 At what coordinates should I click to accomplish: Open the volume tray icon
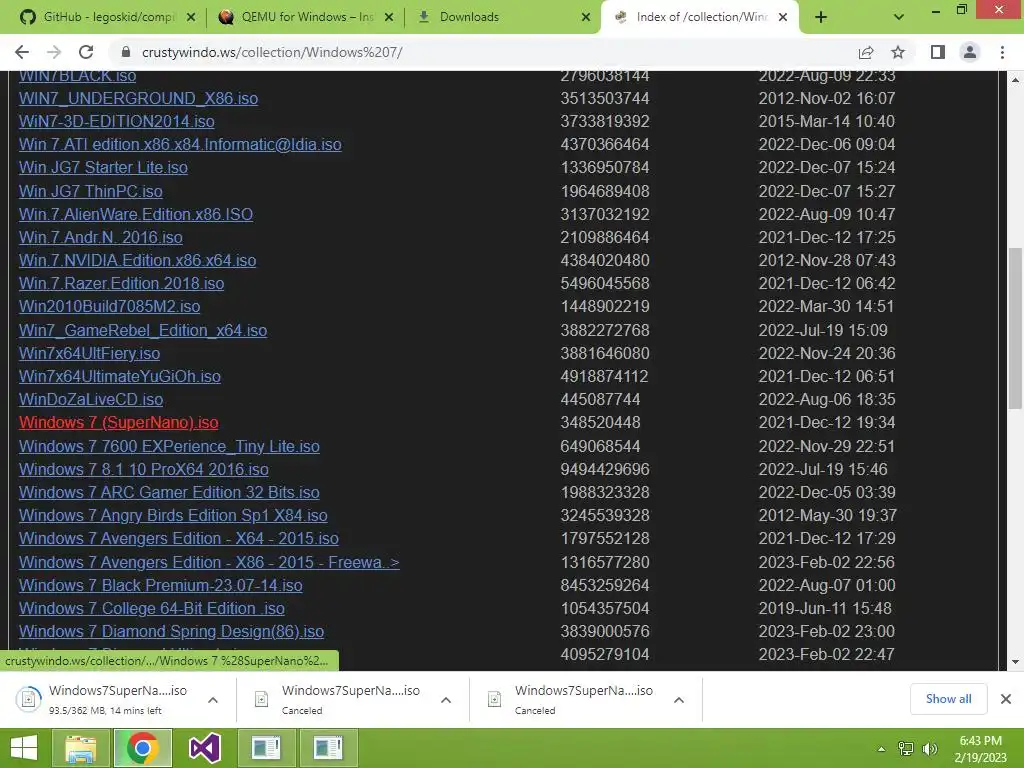(x=930, y=749)
